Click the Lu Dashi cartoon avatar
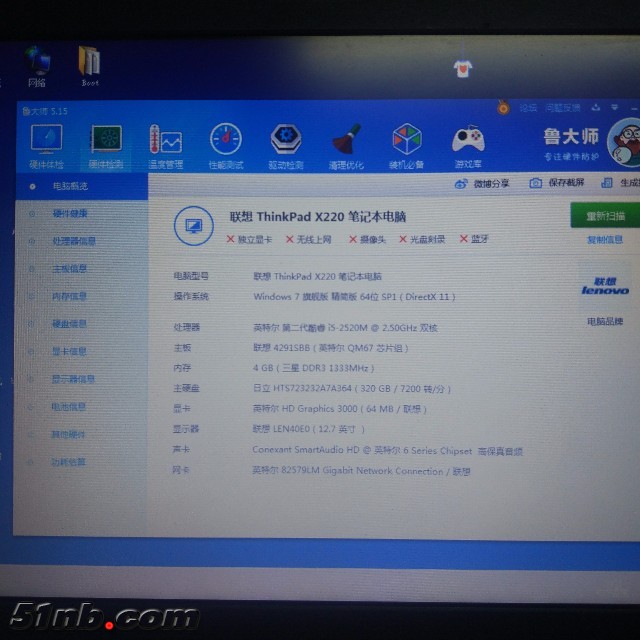Screen dimensions: 640x640 tap(624, 142)
